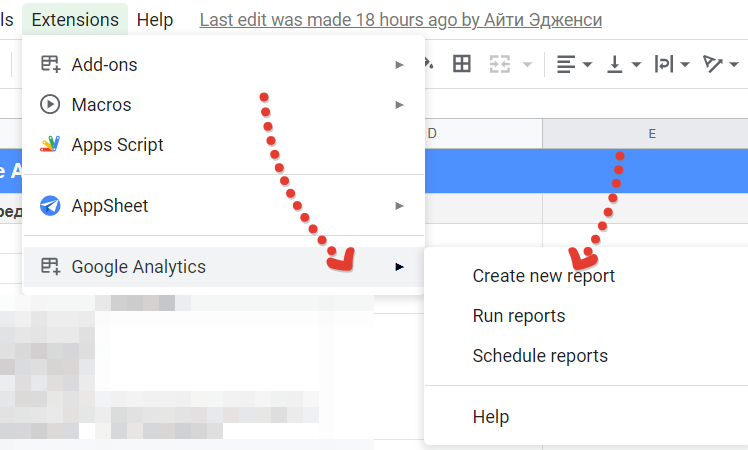Select Add-ons menu entry
This screenshot has width=748, height=450.
[223, 64]
